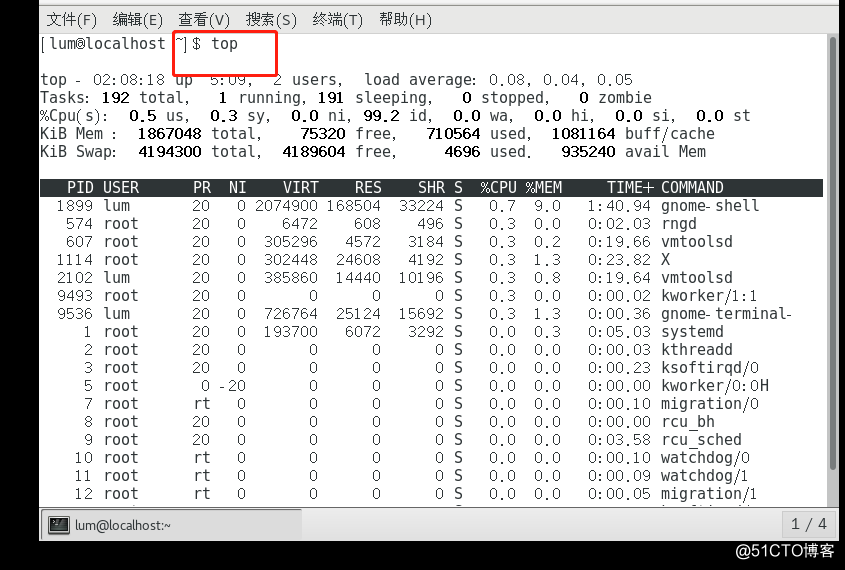Image resolution: width=845 pixels, height=570 pixels.
Task: Click the 192 total tasks value
Action: (x=115, y=98)
